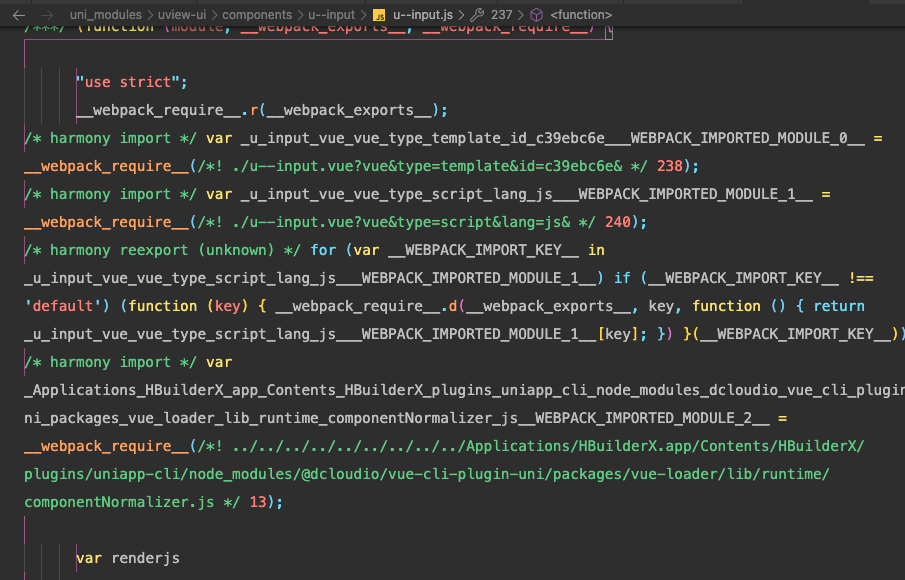Click the module number 238
This screenshot has height=580, width=905.
[670, 166]
